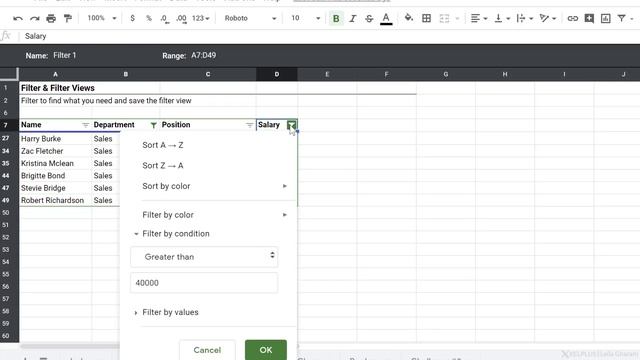Click the Merge cells icon

[x=444, y=18]
